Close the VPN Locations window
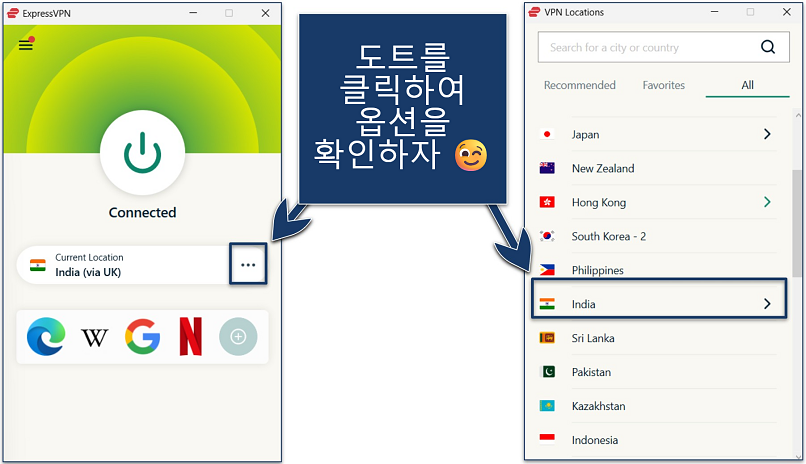The width and height of the screenshot is (806, 464). (786, 12)
